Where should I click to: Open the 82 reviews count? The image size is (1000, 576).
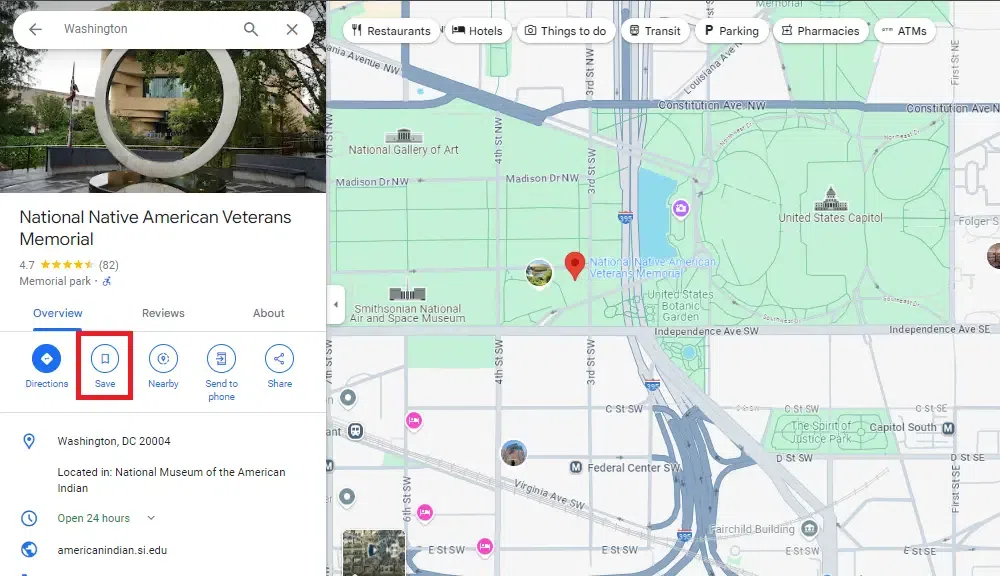tap(108, 265)
